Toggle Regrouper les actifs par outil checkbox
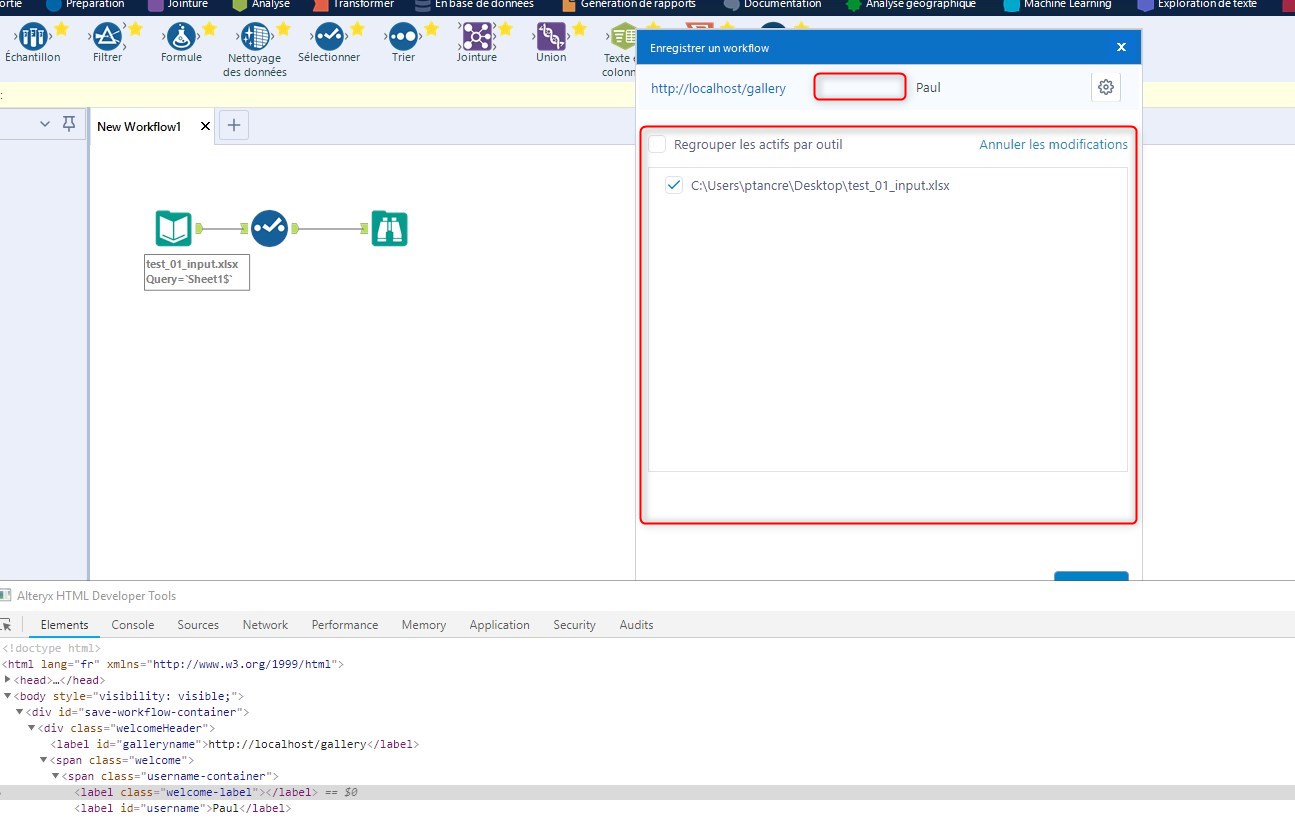Screen dimensions: 1295x820 click(657, 144)
